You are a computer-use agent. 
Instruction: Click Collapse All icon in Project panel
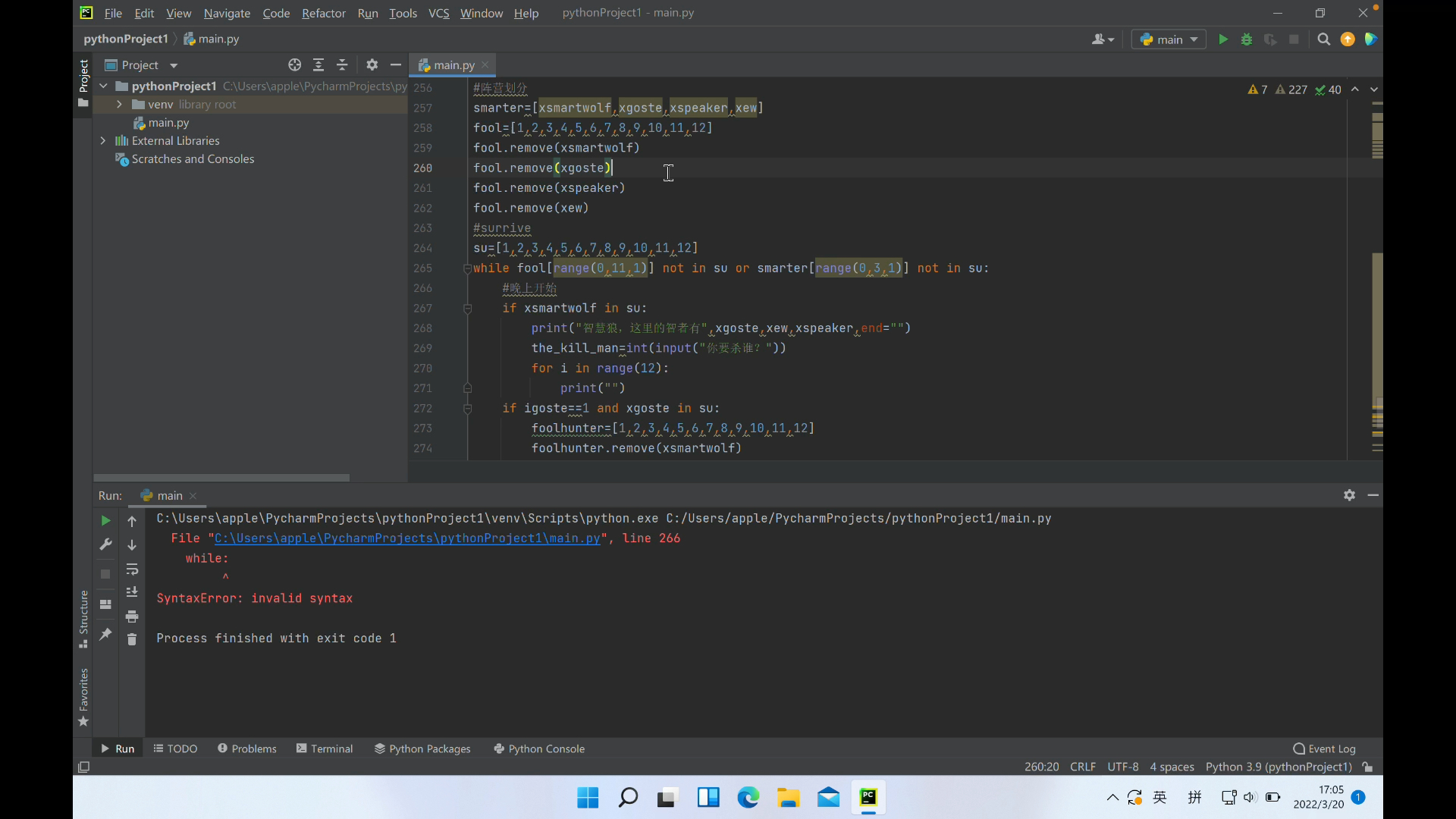coord(342,65)
